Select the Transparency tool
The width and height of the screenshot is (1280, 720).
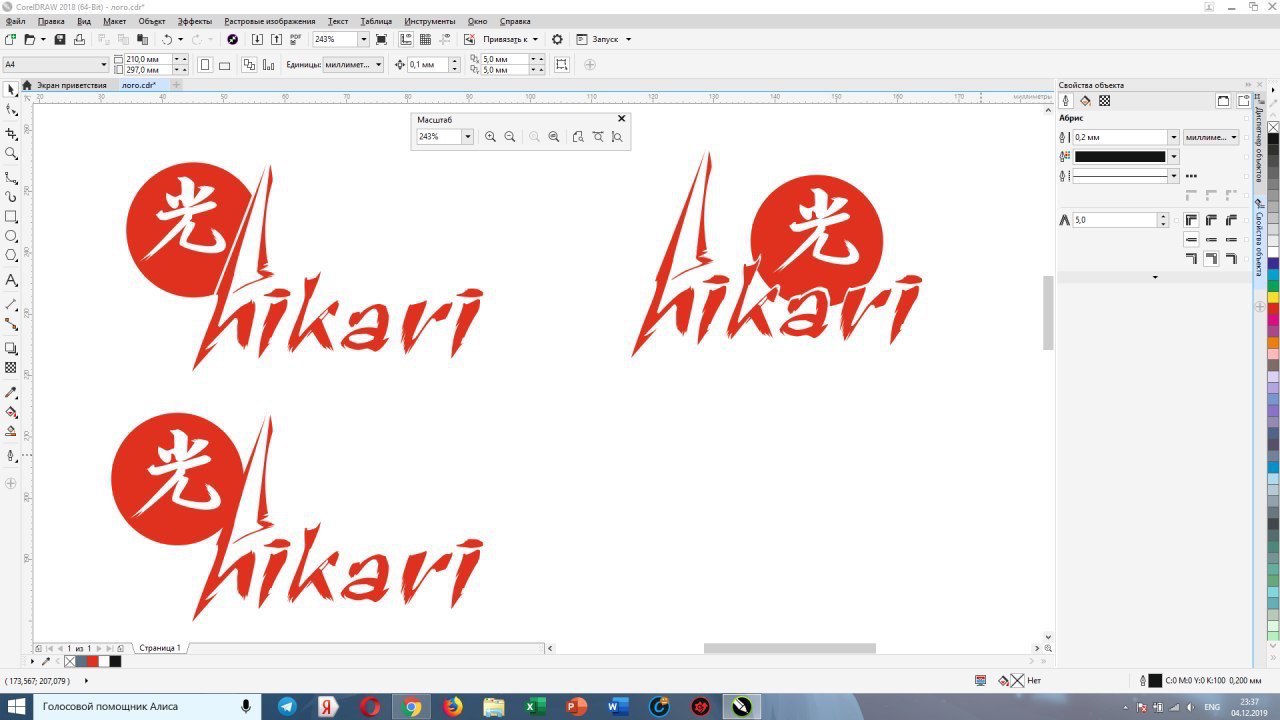pyautogui.click(x=11, y=368)
